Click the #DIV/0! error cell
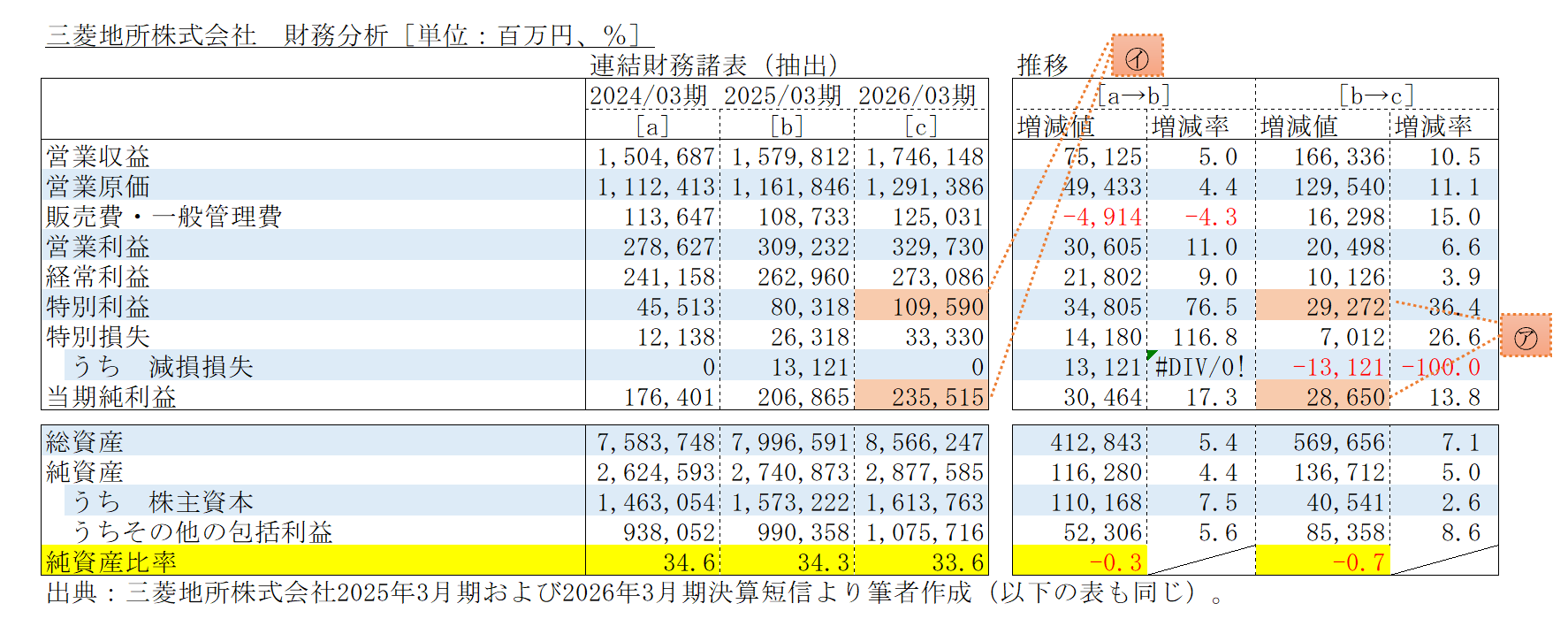Viewport: 1568px width, 634px height. [x=1201, y=367]
